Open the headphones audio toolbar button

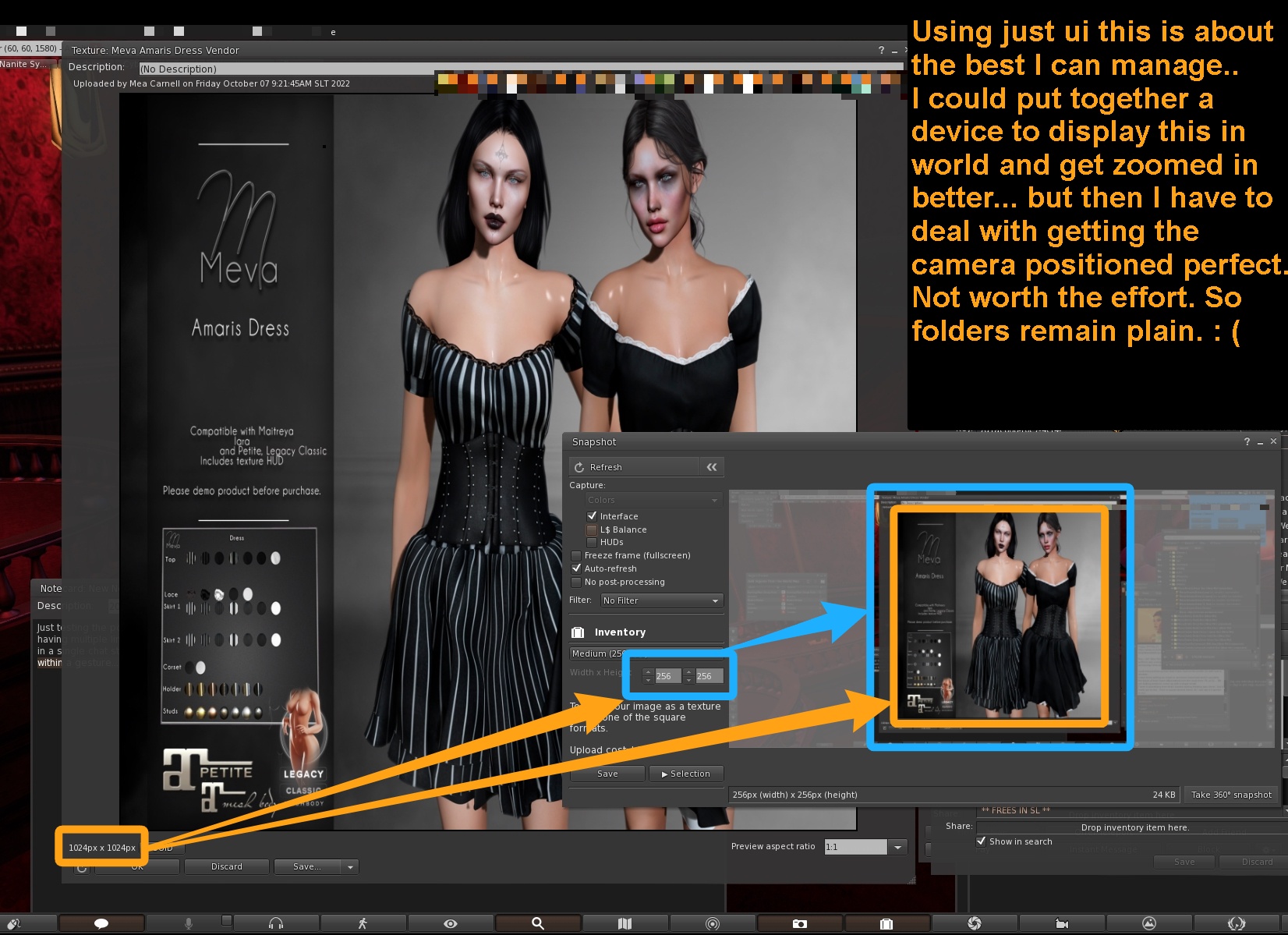tap(276, 923)
